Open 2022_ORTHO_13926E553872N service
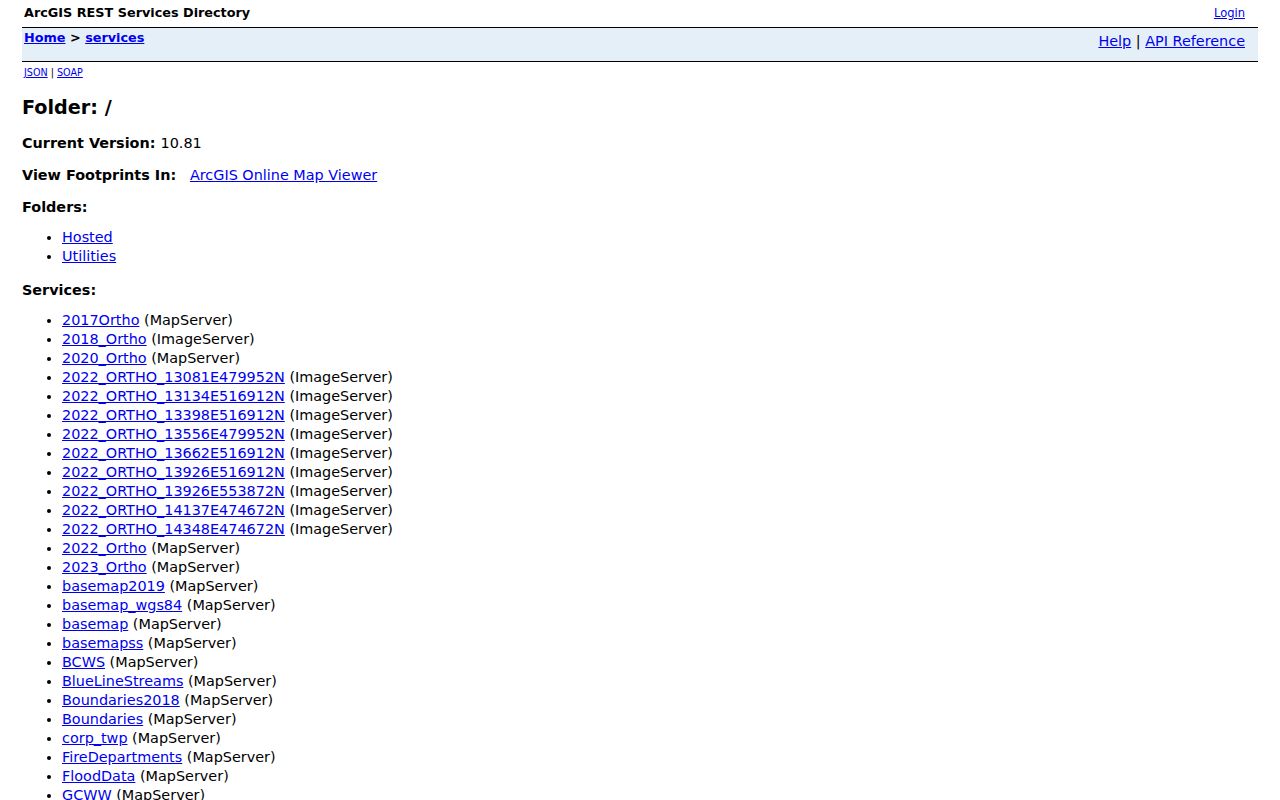1280x800 pixels. pyautogui.click(x=173, y=491)
